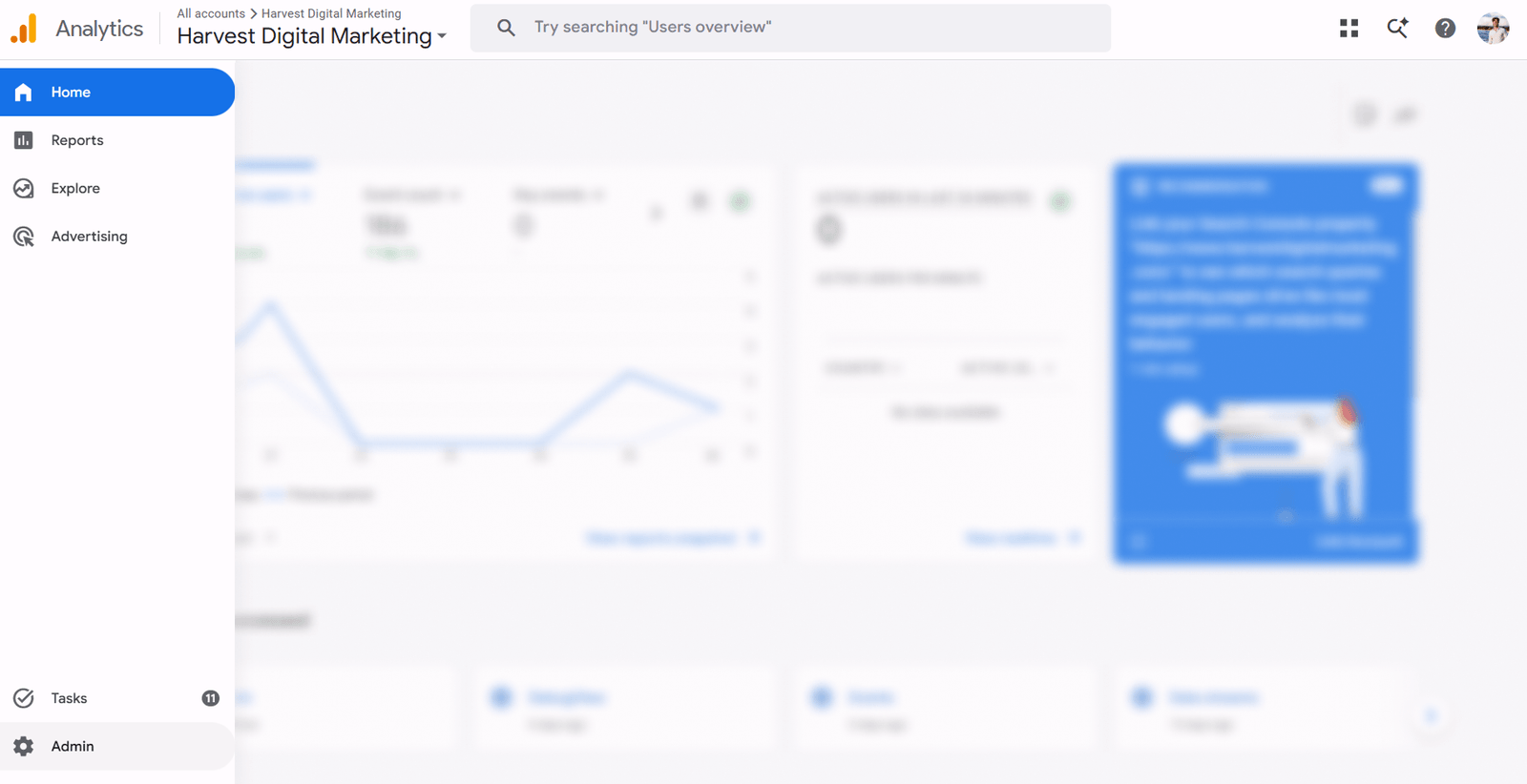Open the Help question mark icon

tap(1445, 29)
